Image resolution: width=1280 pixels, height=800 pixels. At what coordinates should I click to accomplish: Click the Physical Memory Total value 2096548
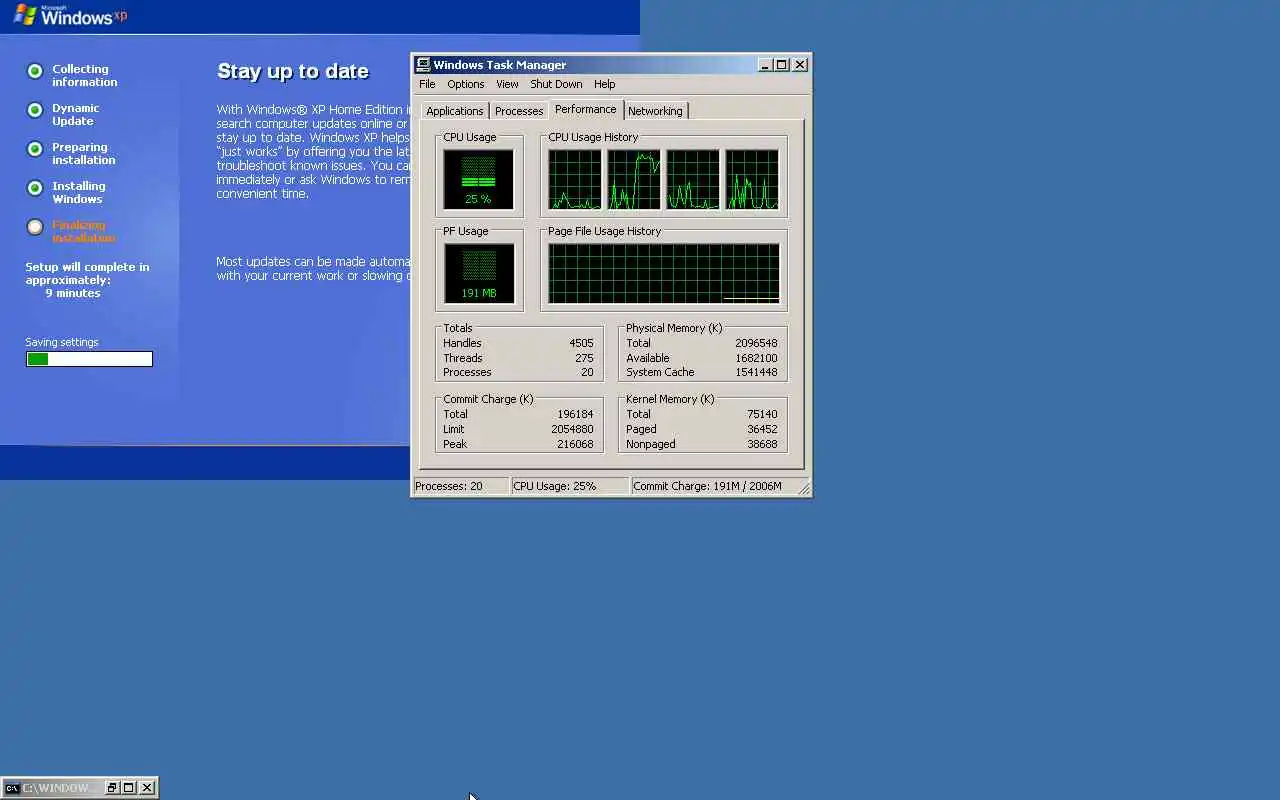[756, 343]
